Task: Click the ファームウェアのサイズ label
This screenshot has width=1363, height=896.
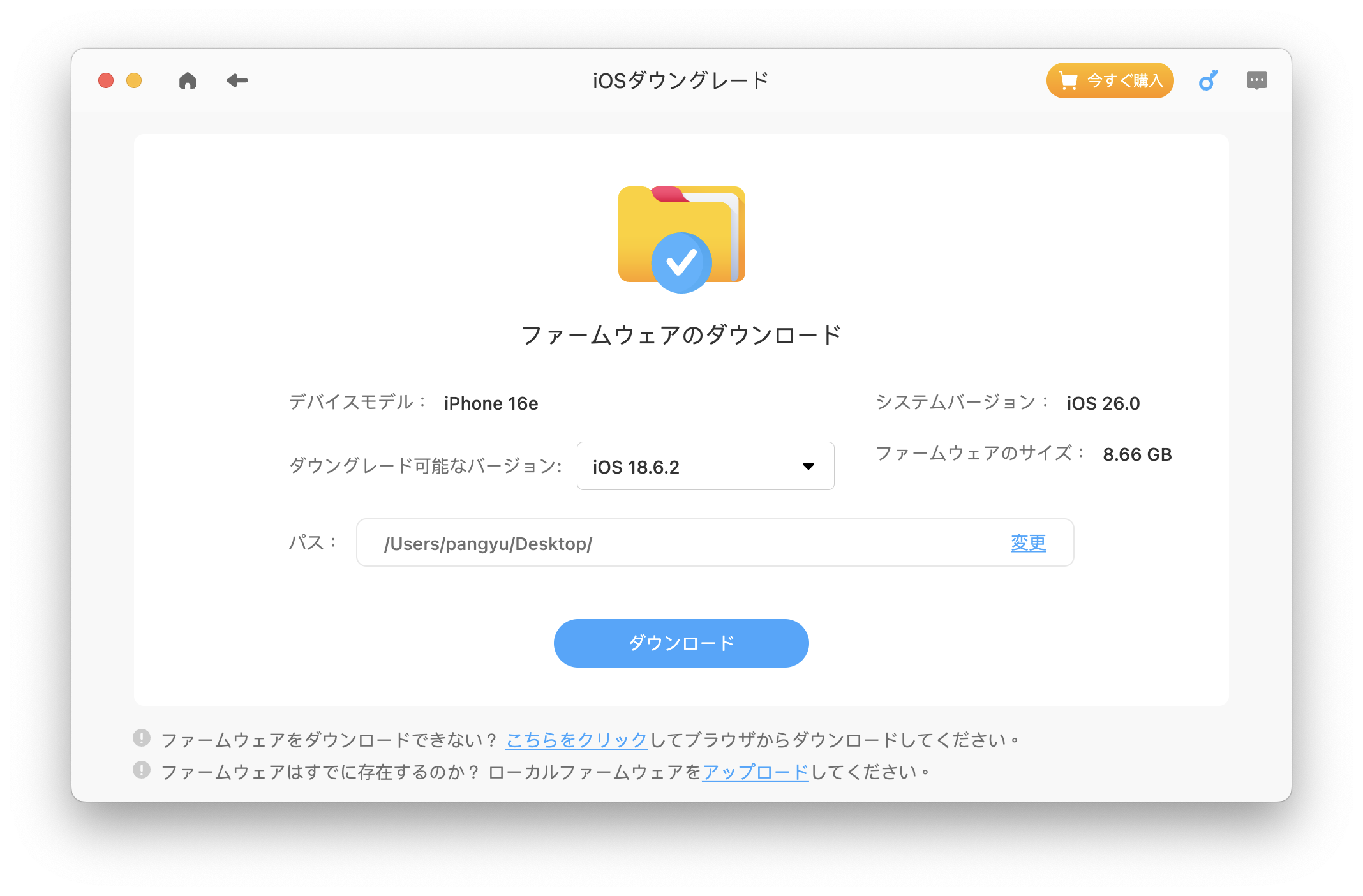Action: [x=980, y=453]
